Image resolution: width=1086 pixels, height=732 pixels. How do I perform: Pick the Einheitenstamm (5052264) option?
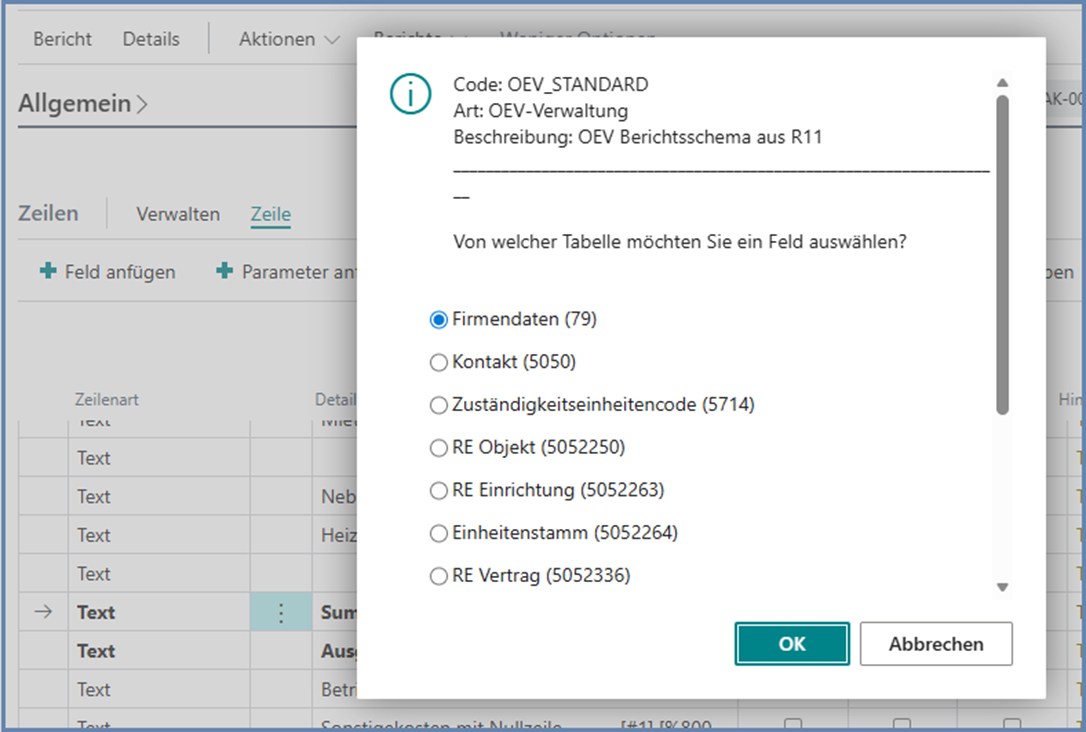click(438, 534)
